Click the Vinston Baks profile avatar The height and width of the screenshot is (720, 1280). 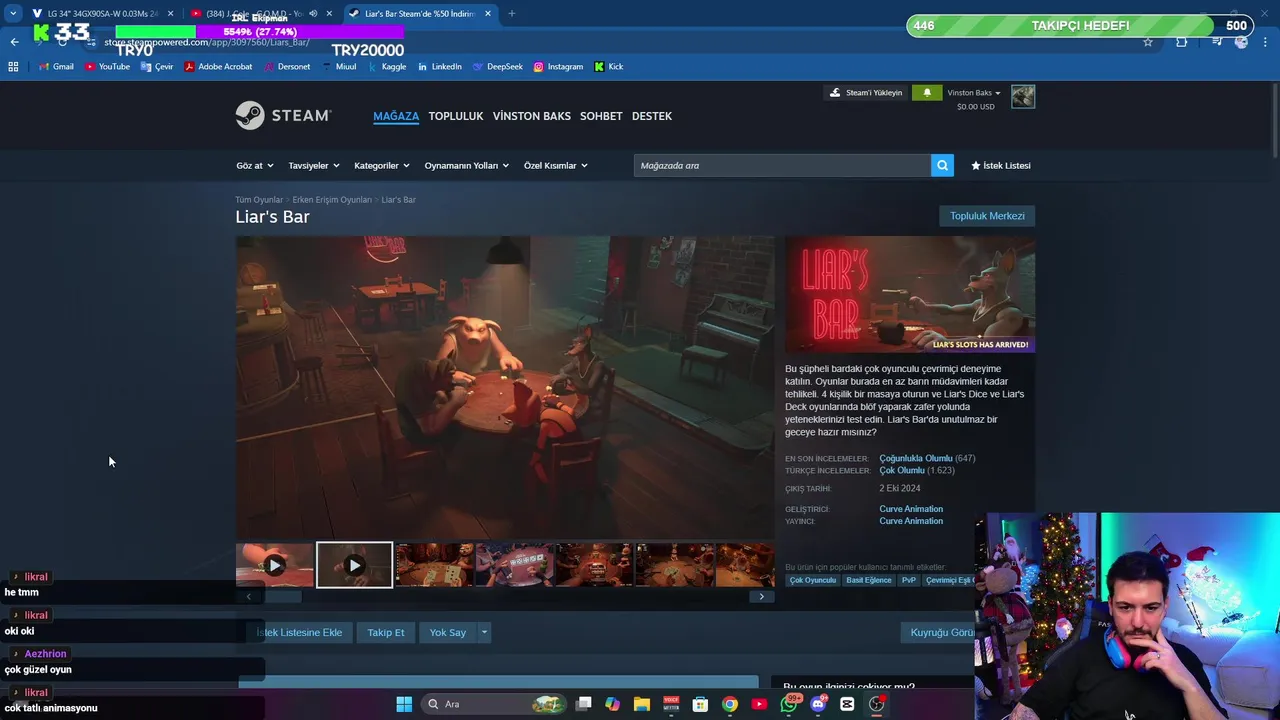click(1022, 96)
